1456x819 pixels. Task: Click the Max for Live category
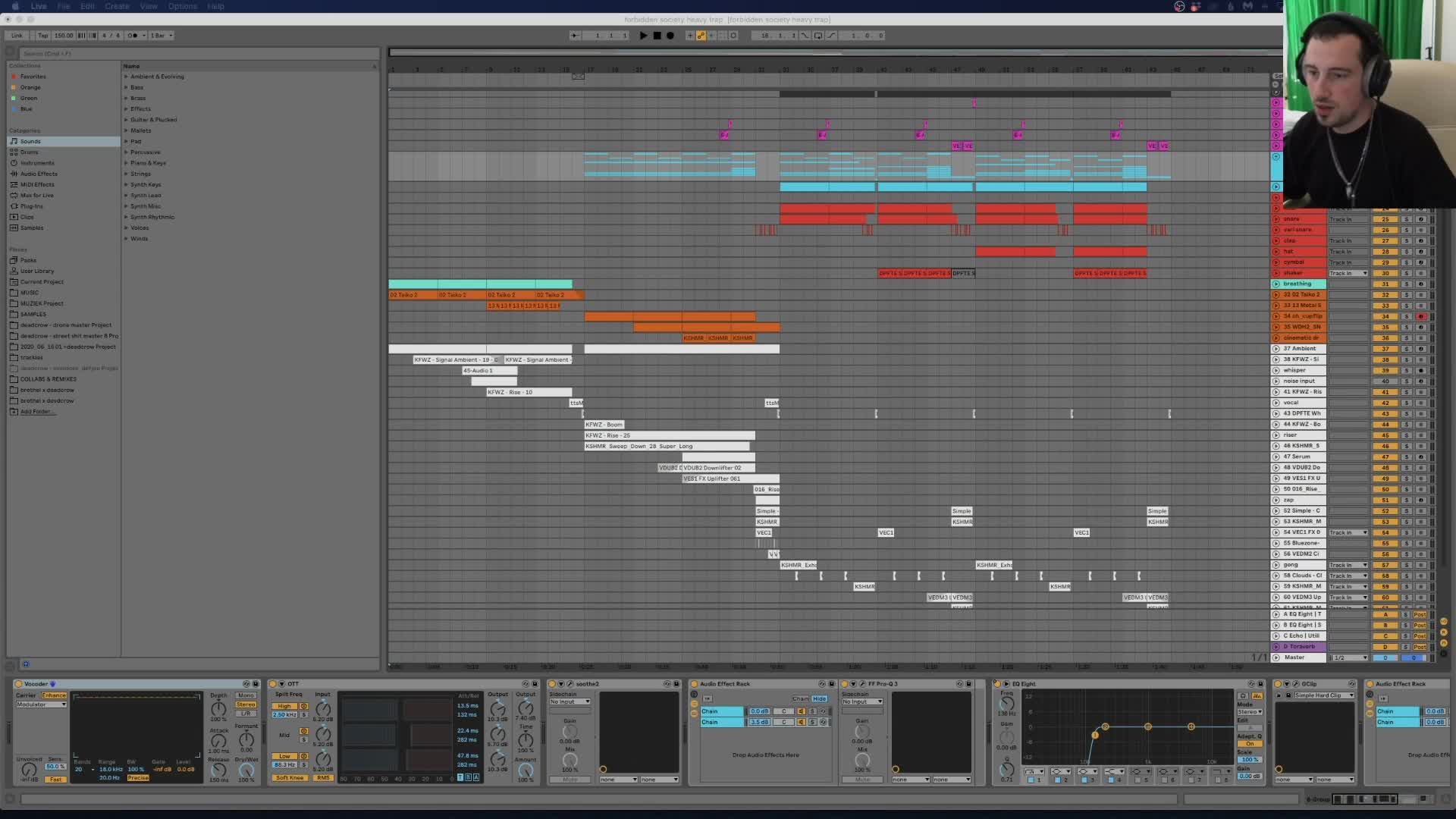point(36,195)
